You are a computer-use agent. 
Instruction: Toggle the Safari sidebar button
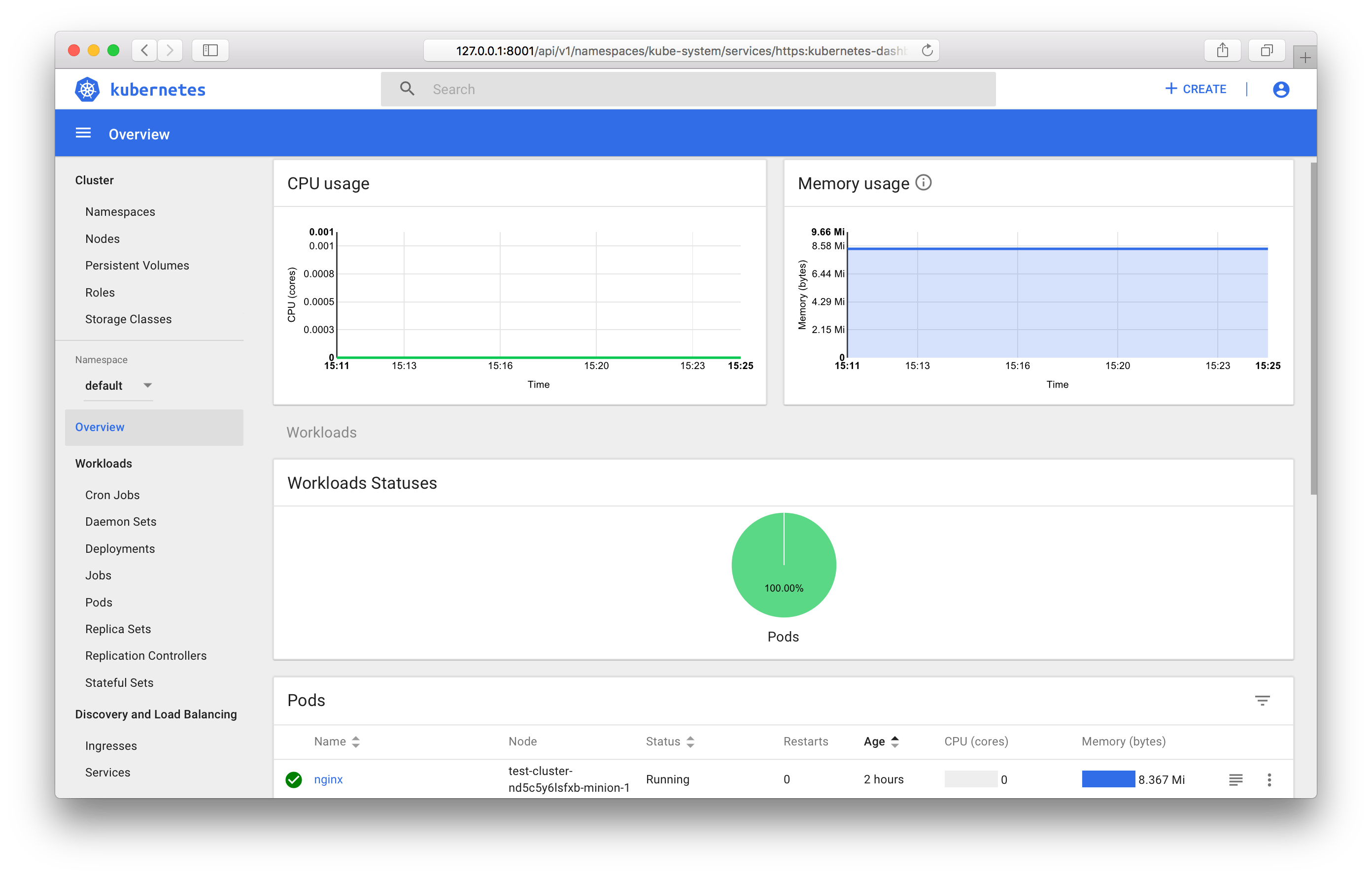210,51
